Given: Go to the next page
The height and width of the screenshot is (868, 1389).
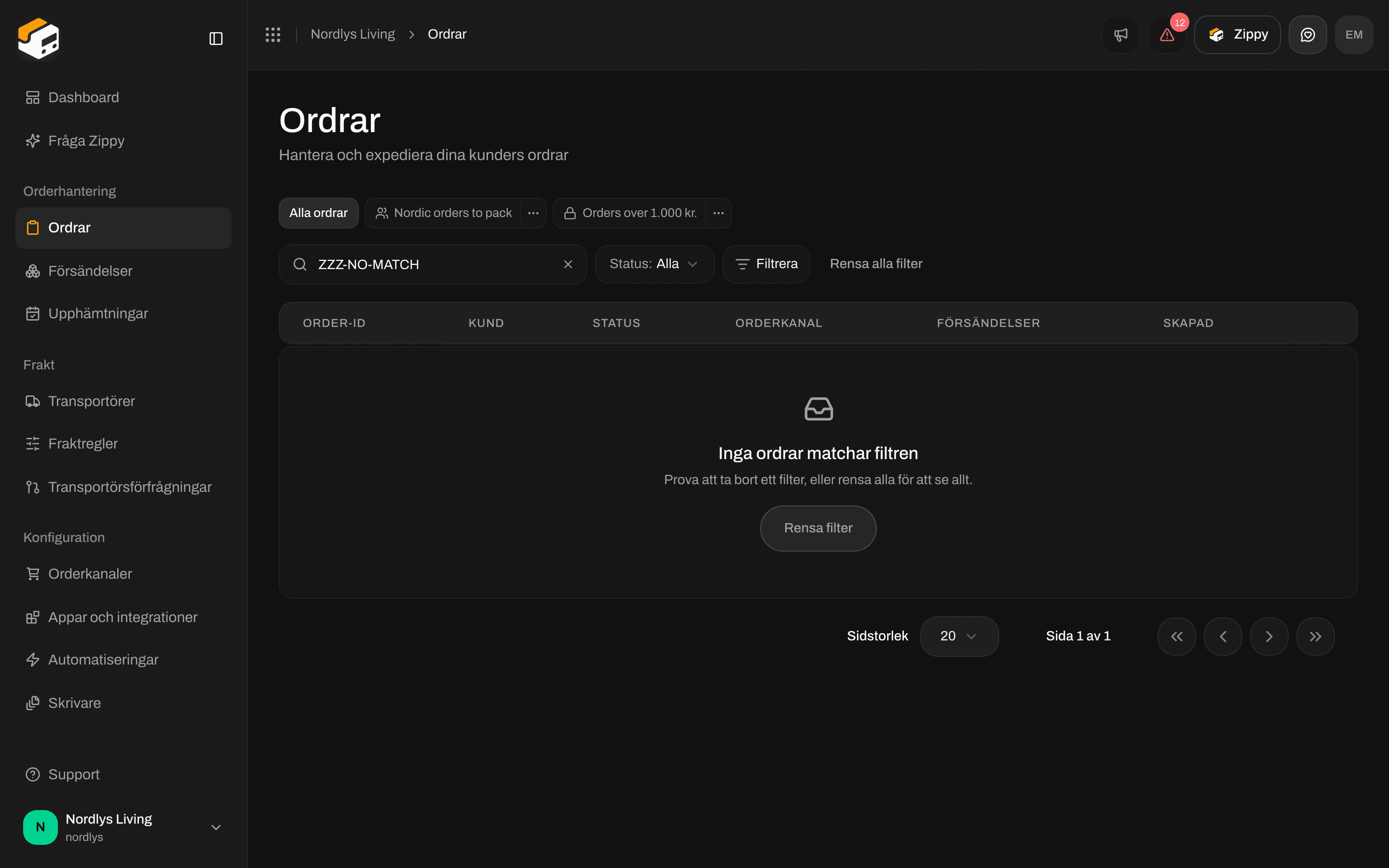Looking at the screenshot, I should point(1269,636).
